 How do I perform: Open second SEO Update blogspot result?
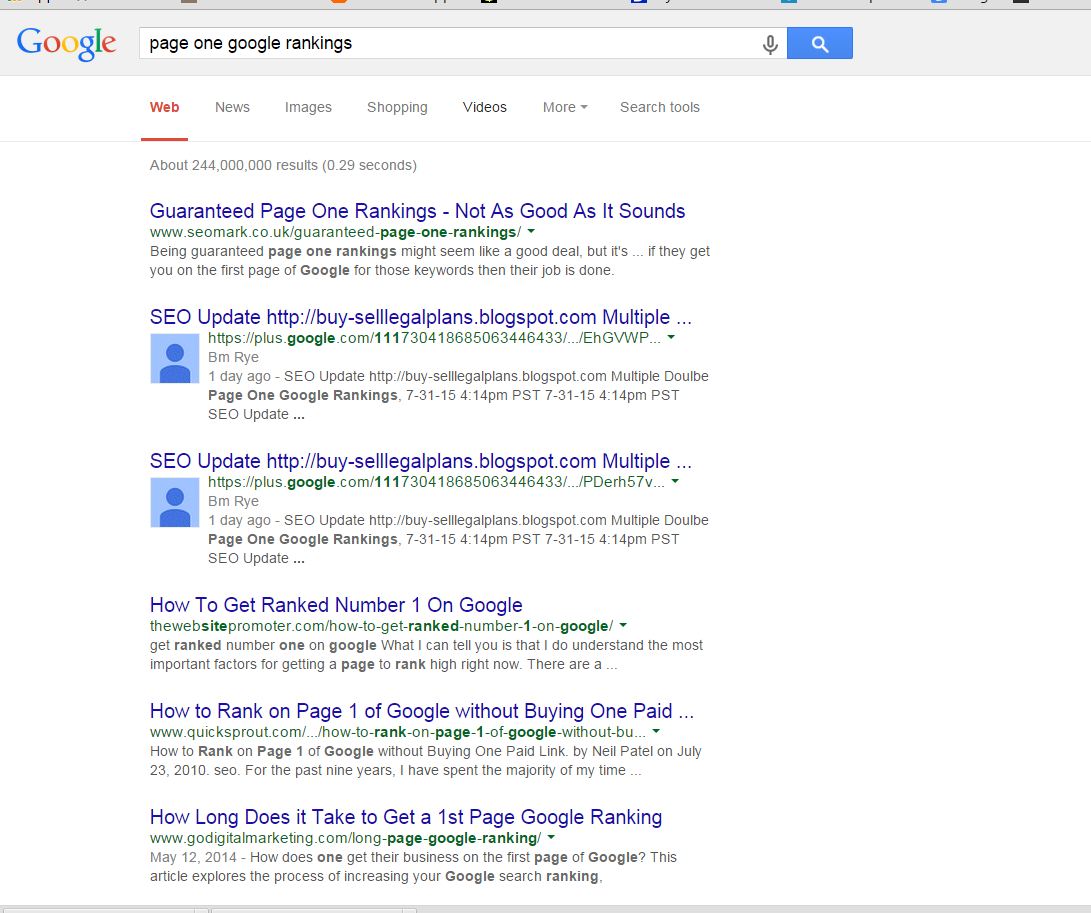point(421,461)
